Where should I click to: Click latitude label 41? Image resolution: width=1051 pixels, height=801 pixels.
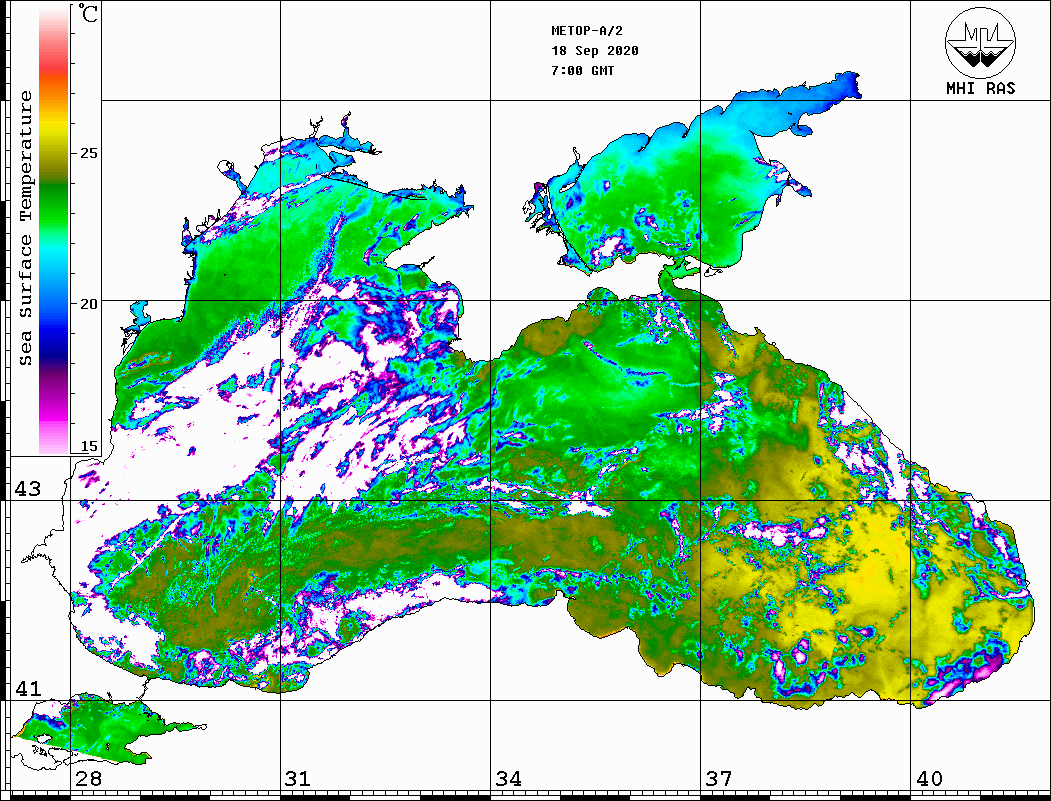[28, 688]
